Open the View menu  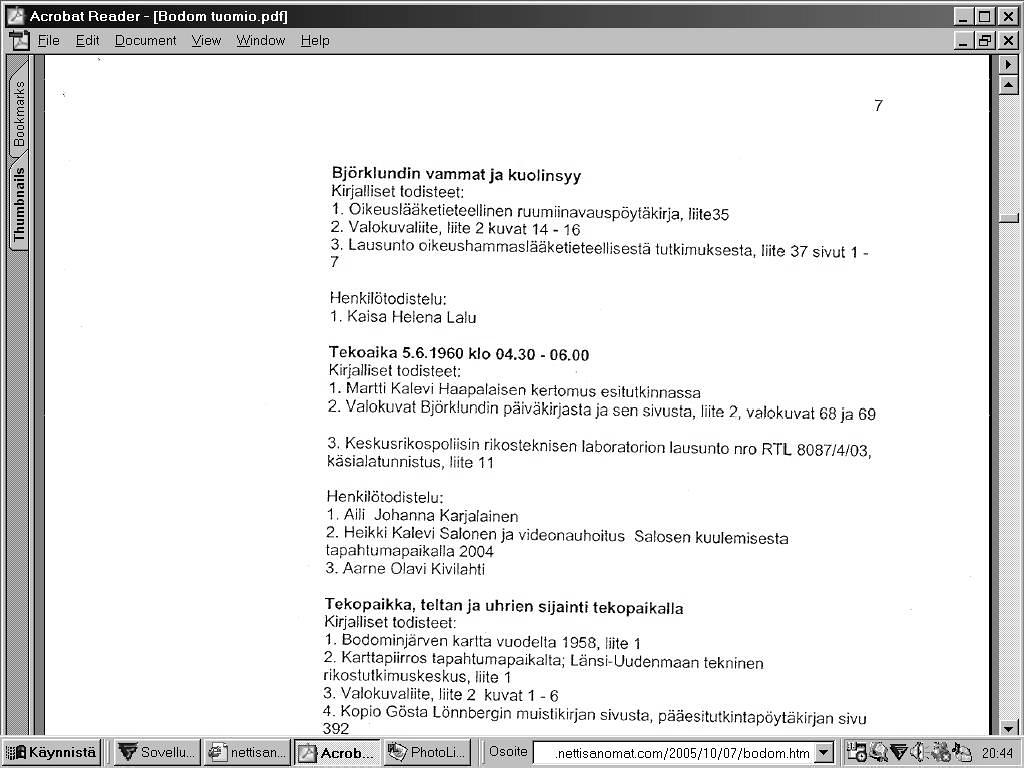click(206, 41)
